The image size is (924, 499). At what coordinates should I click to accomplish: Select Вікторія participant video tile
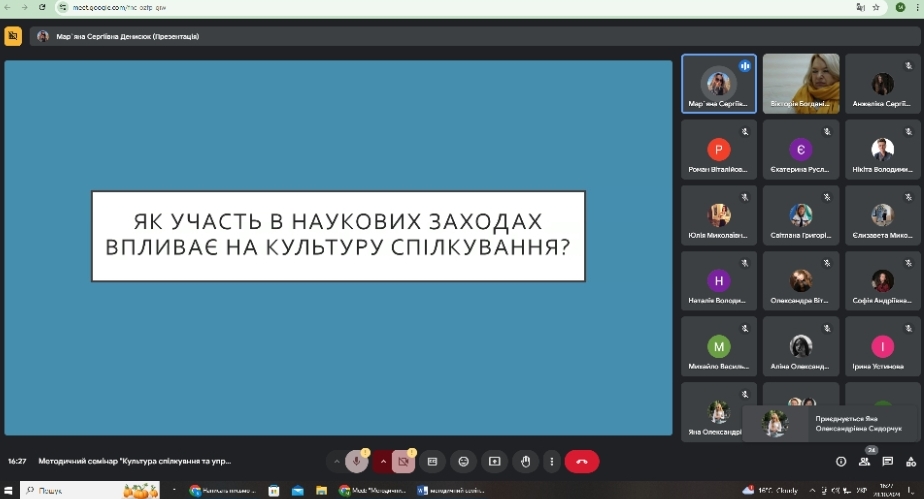click(801, 83)
